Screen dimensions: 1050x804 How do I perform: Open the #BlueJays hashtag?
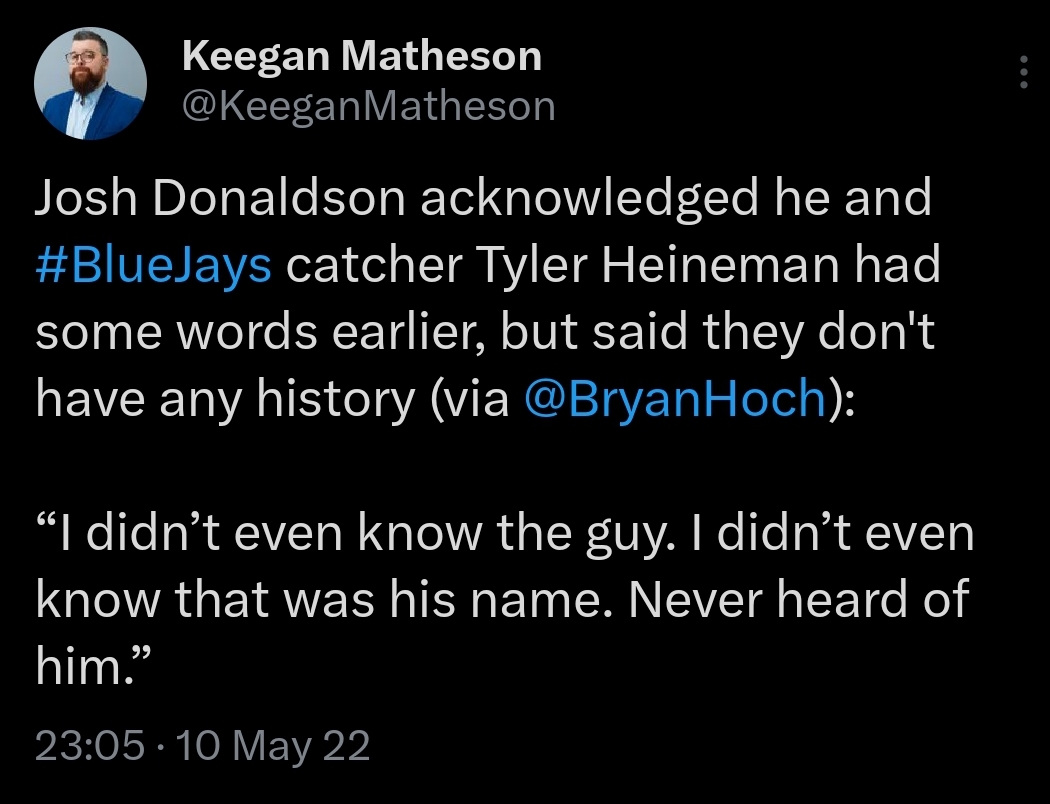[153, 266]
